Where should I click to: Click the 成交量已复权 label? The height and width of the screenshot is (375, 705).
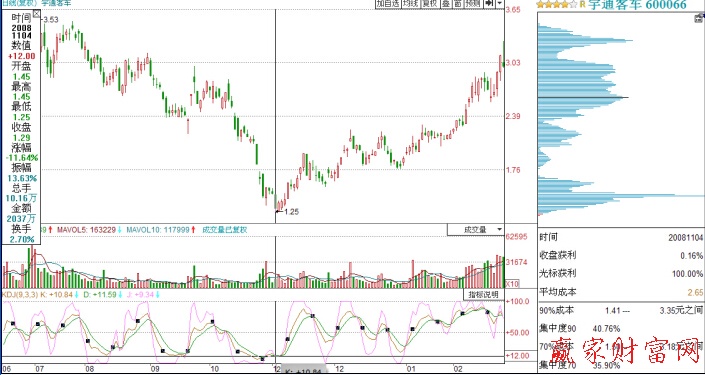coord(225,230)
